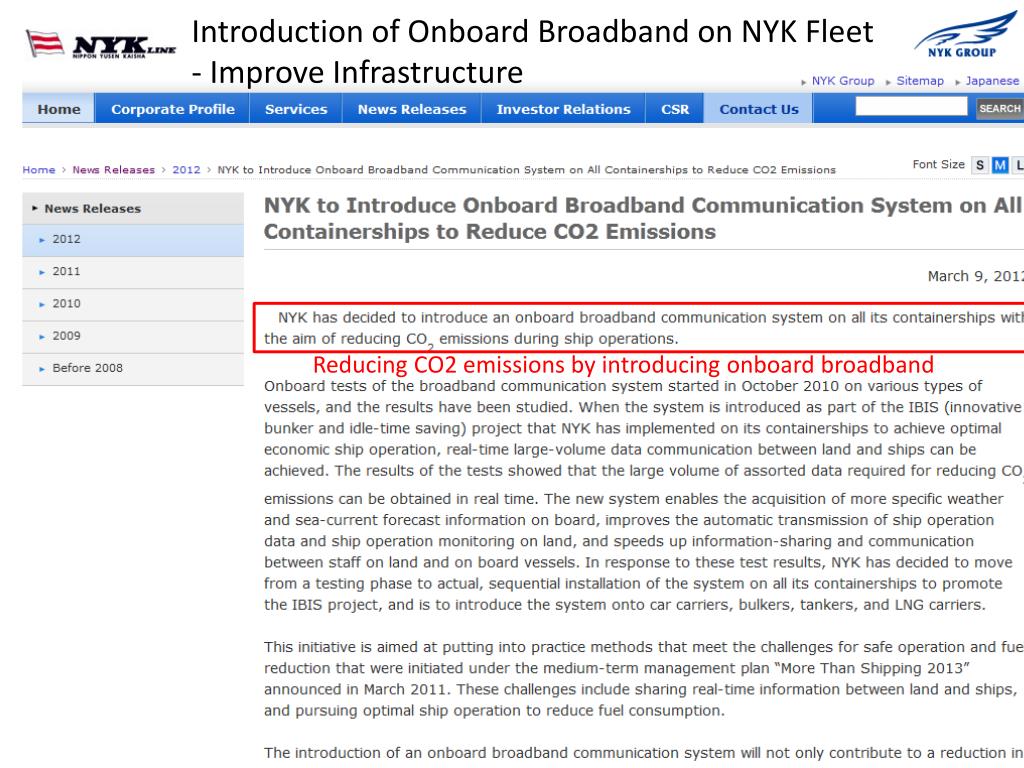Open the Home navigation tab
This screenshot has height=768, width=1024.
click(x=59, y=108)
